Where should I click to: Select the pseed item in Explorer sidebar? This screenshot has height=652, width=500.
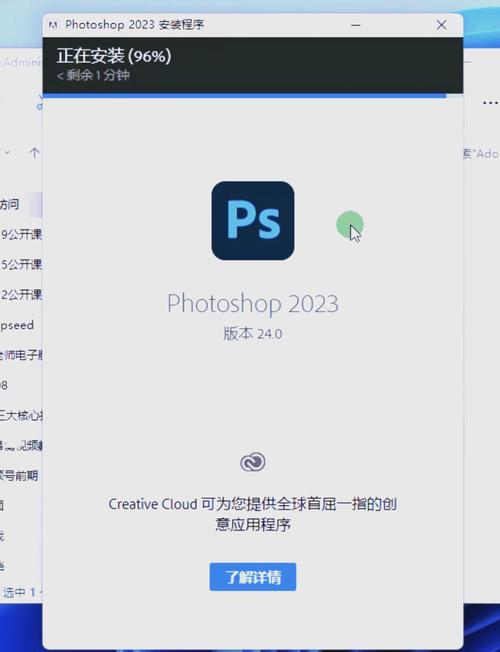point(17,325)
